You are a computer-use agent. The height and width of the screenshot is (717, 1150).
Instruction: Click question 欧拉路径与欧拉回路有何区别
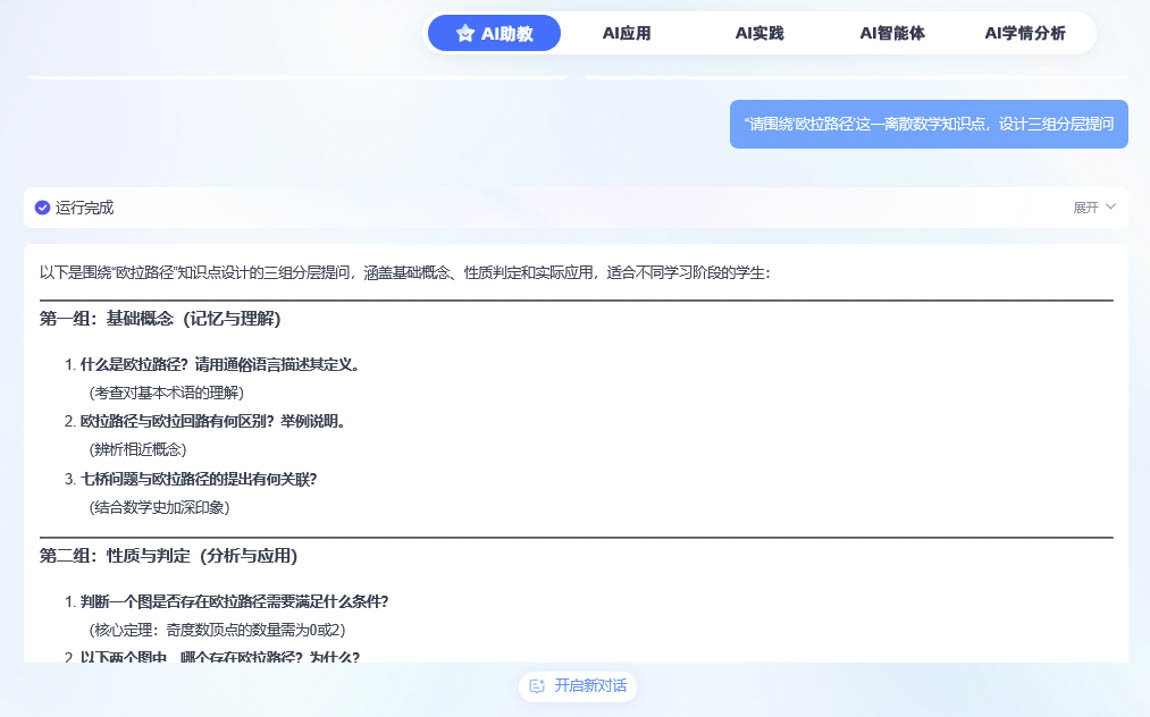click(x=212, y=421)
